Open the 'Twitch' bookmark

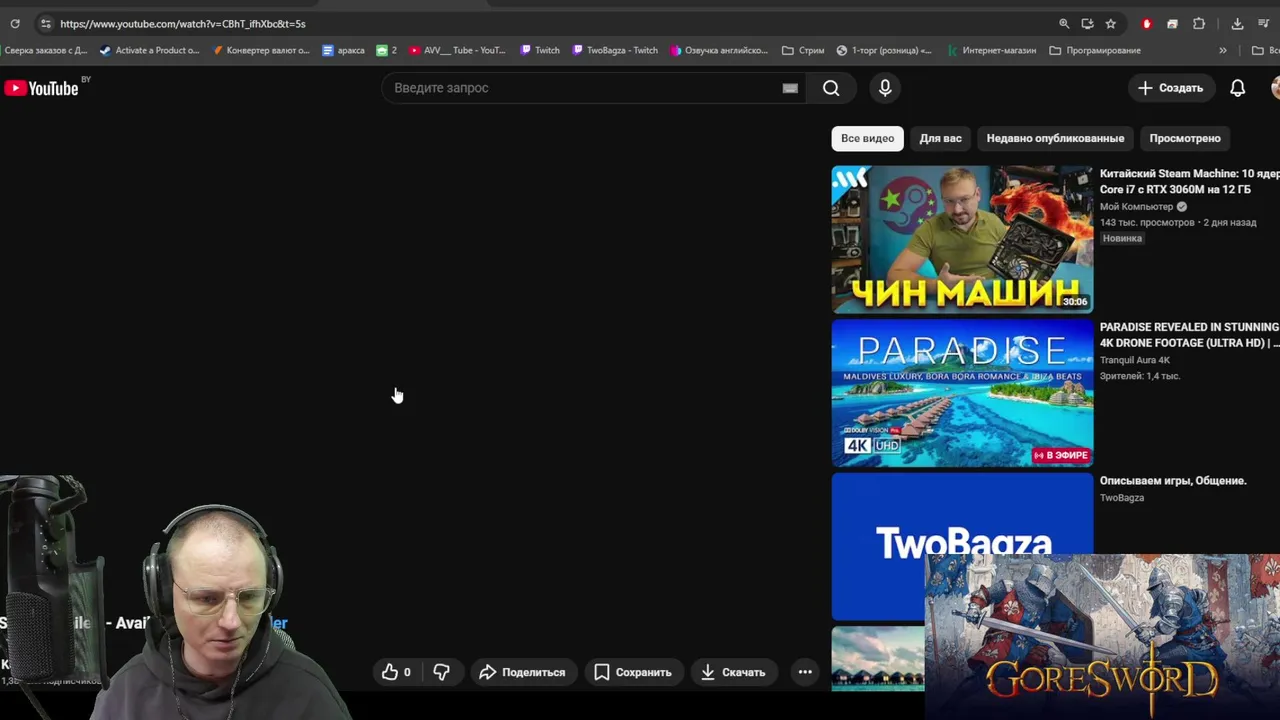[x=540, y=50]
